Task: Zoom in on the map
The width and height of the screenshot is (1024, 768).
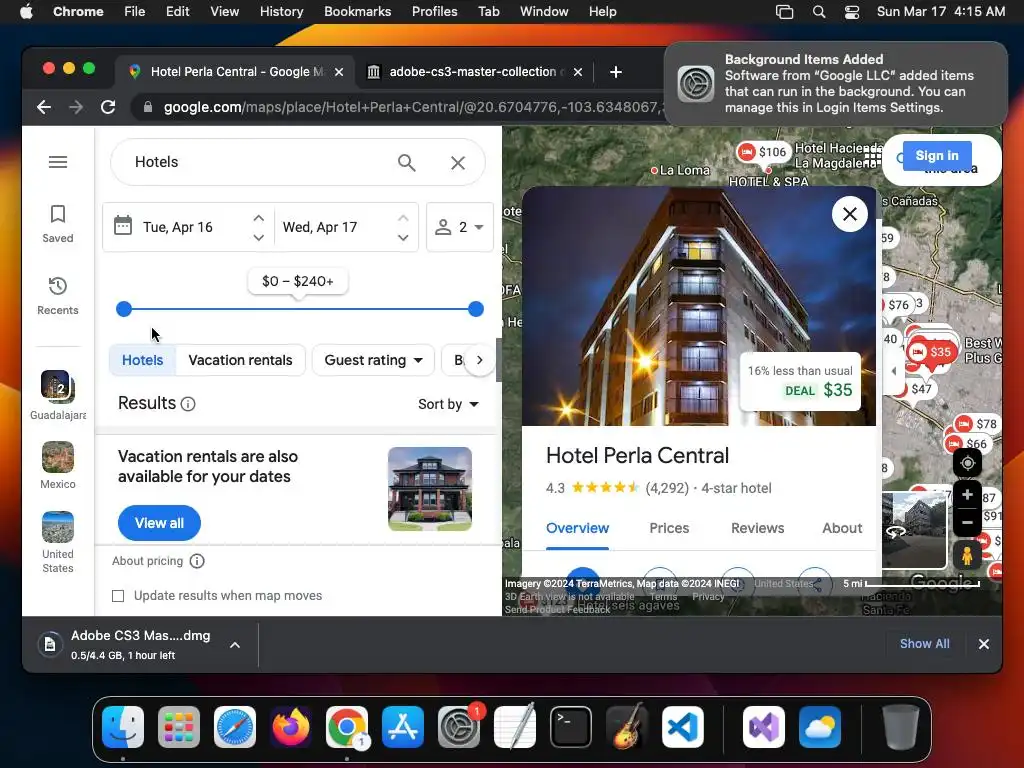Action: coord(967,495)
